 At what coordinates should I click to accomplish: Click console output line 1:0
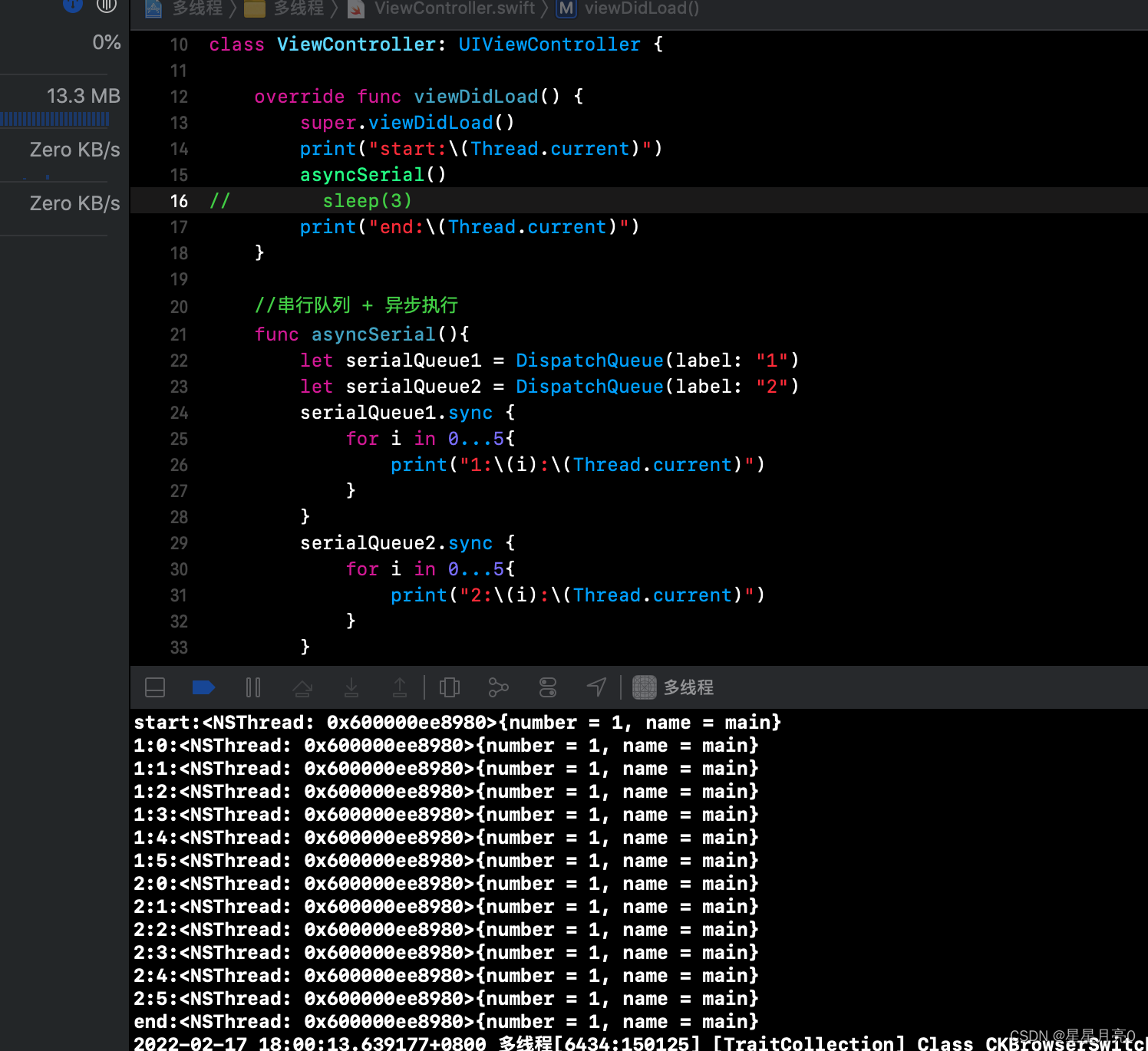coord(446,746)
